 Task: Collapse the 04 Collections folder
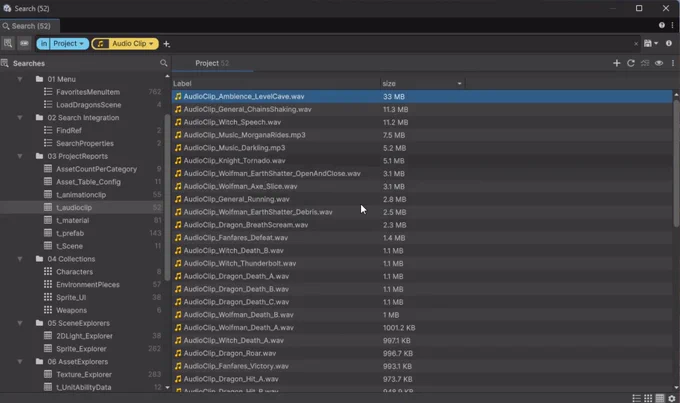20,259
